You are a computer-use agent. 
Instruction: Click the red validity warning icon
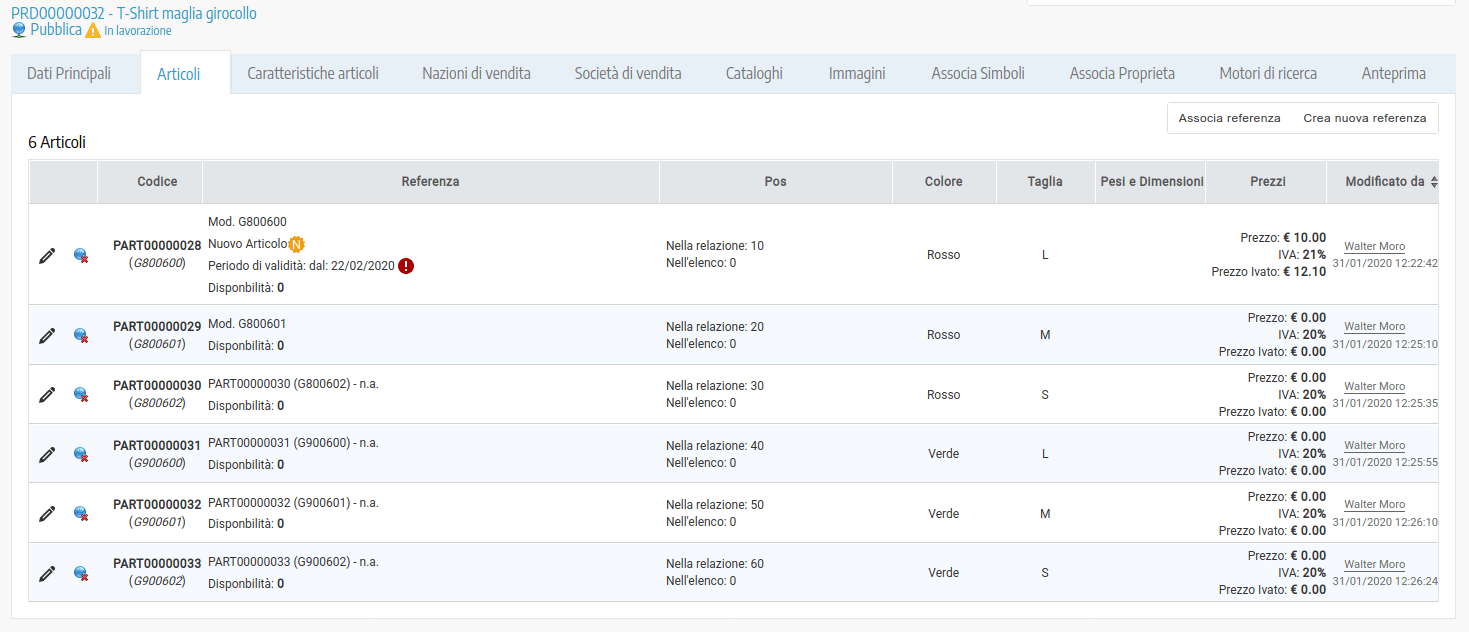(x=406, y=266)
